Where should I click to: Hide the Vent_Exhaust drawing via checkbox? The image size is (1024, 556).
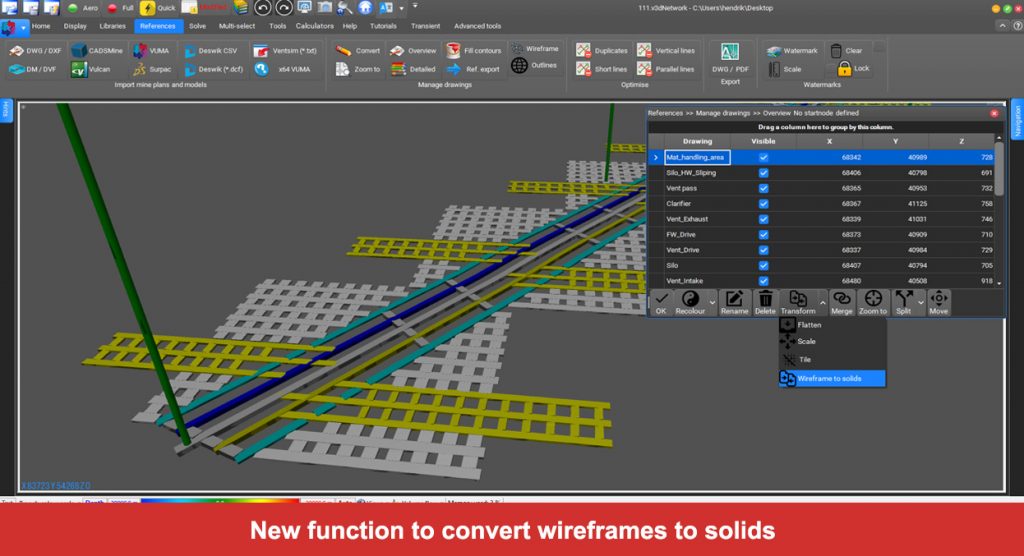pyautogui.click(x=764, y=218)
